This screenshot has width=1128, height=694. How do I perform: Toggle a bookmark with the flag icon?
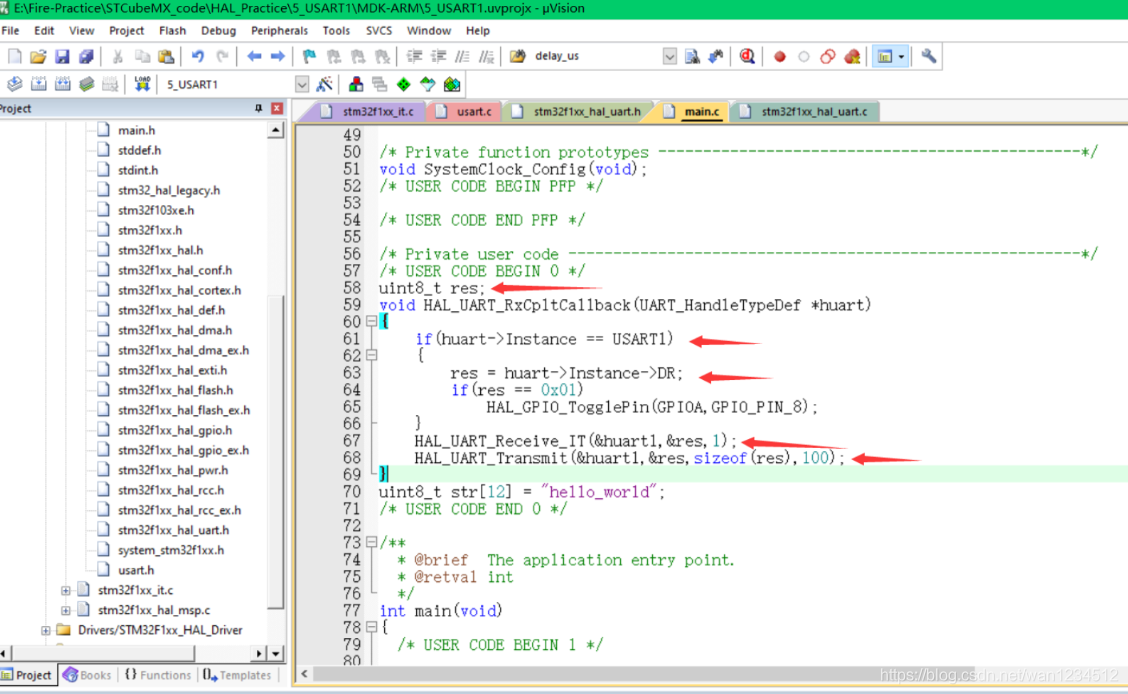309,57
